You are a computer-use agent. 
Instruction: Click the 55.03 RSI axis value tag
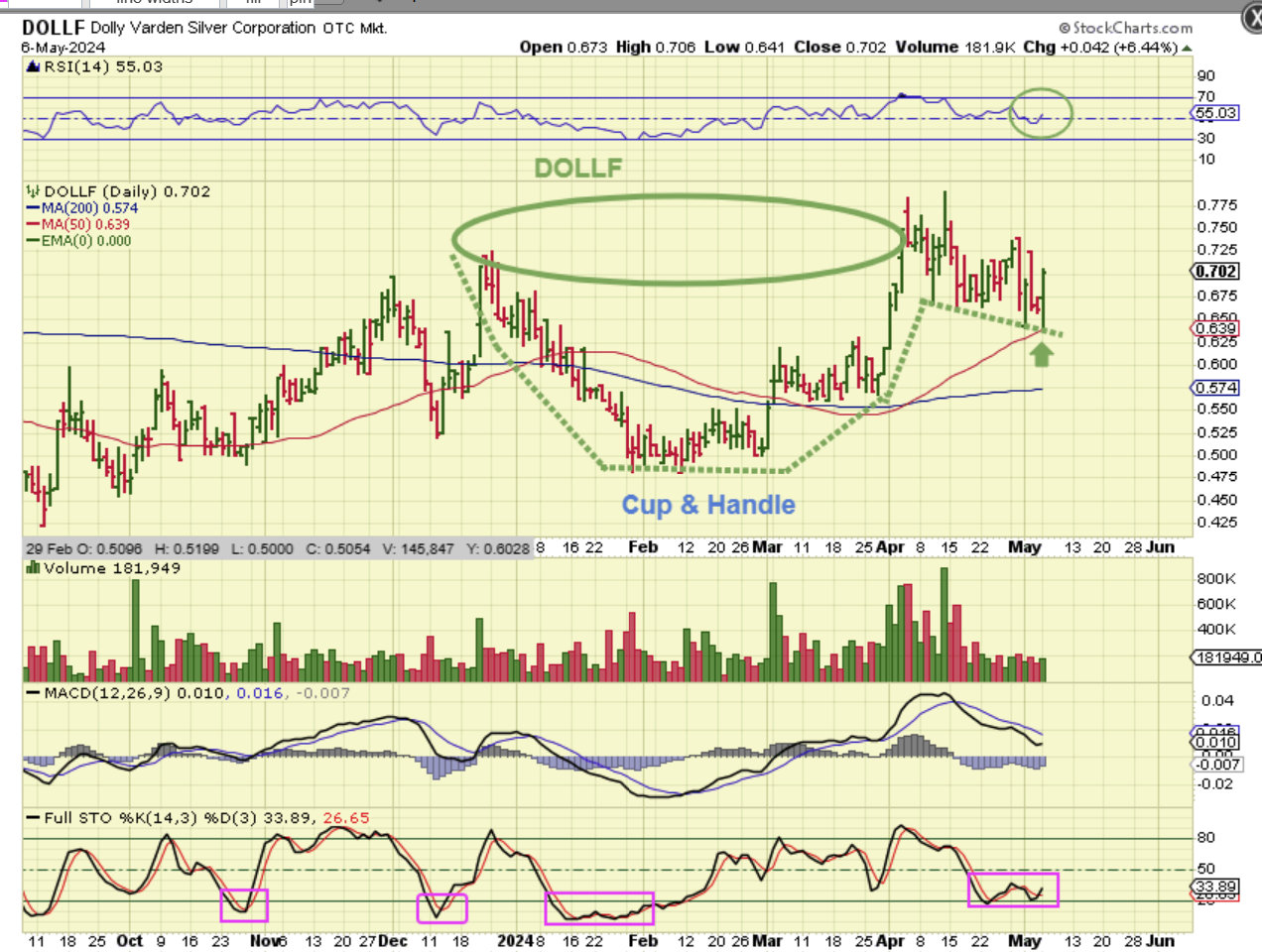point(1216,113)
